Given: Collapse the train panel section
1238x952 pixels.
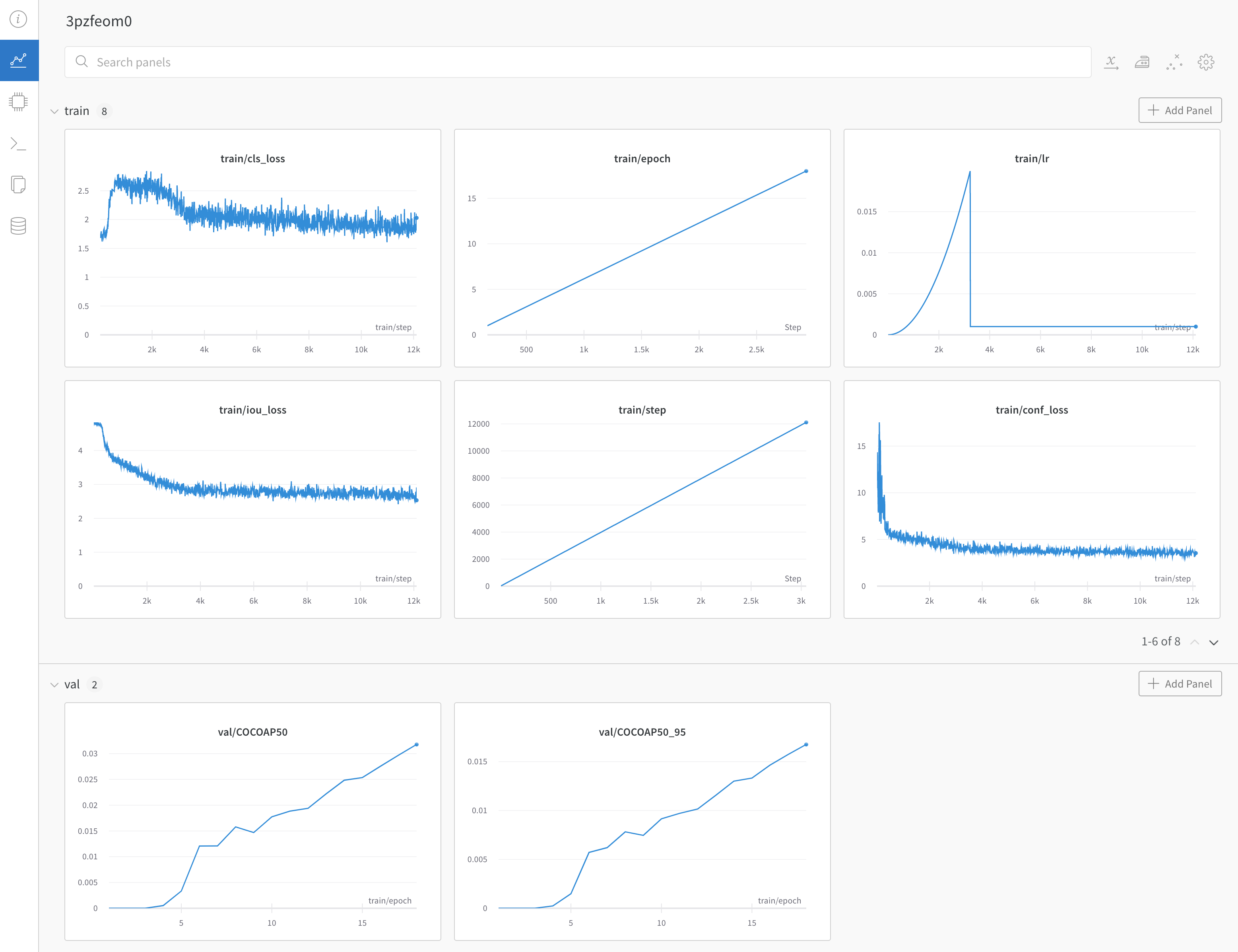Looking at the screenshot, I should tap(54, 111).
